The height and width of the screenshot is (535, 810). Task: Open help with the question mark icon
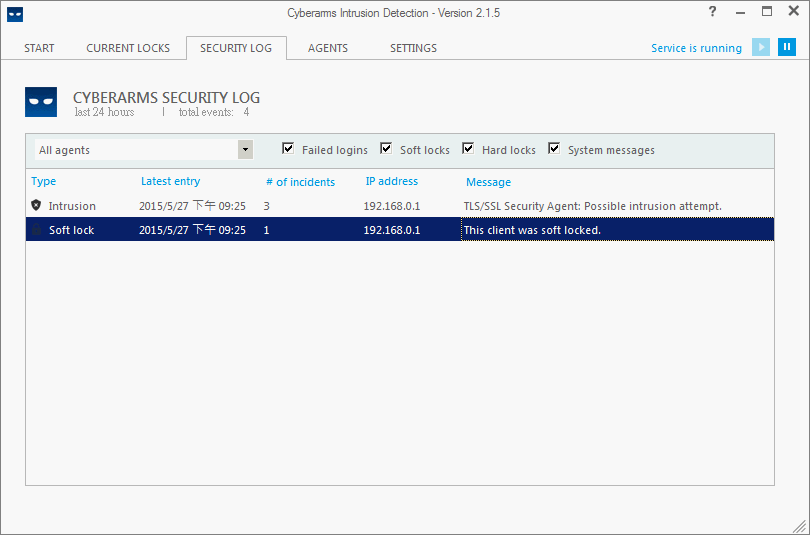(x=712, y=11)
